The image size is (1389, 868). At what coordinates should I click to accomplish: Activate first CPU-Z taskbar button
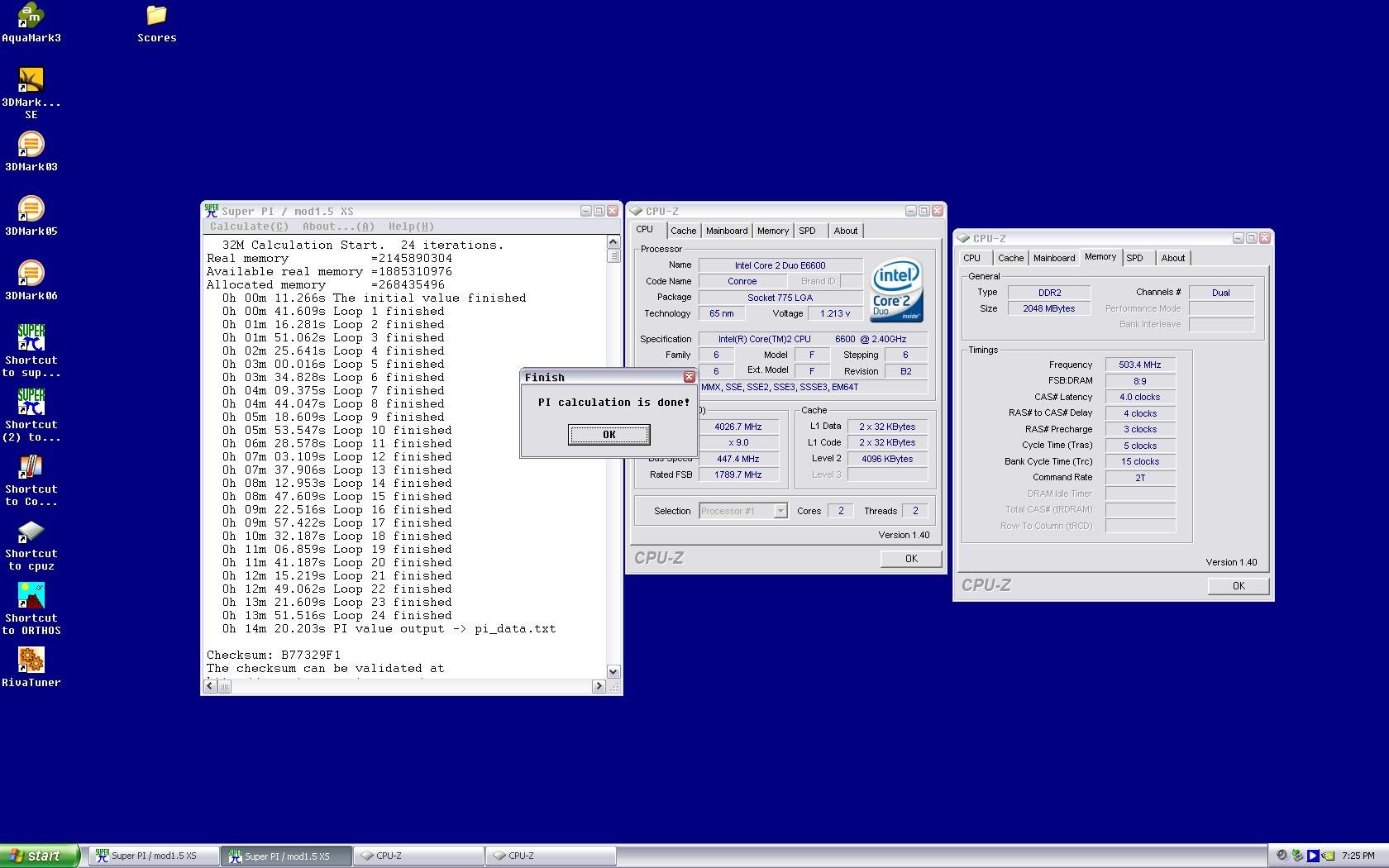click(x=418, y=856)
